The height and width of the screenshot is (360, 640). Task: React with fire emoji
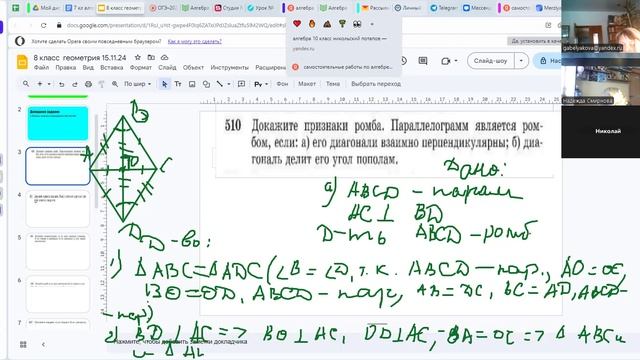click(312, 24)
